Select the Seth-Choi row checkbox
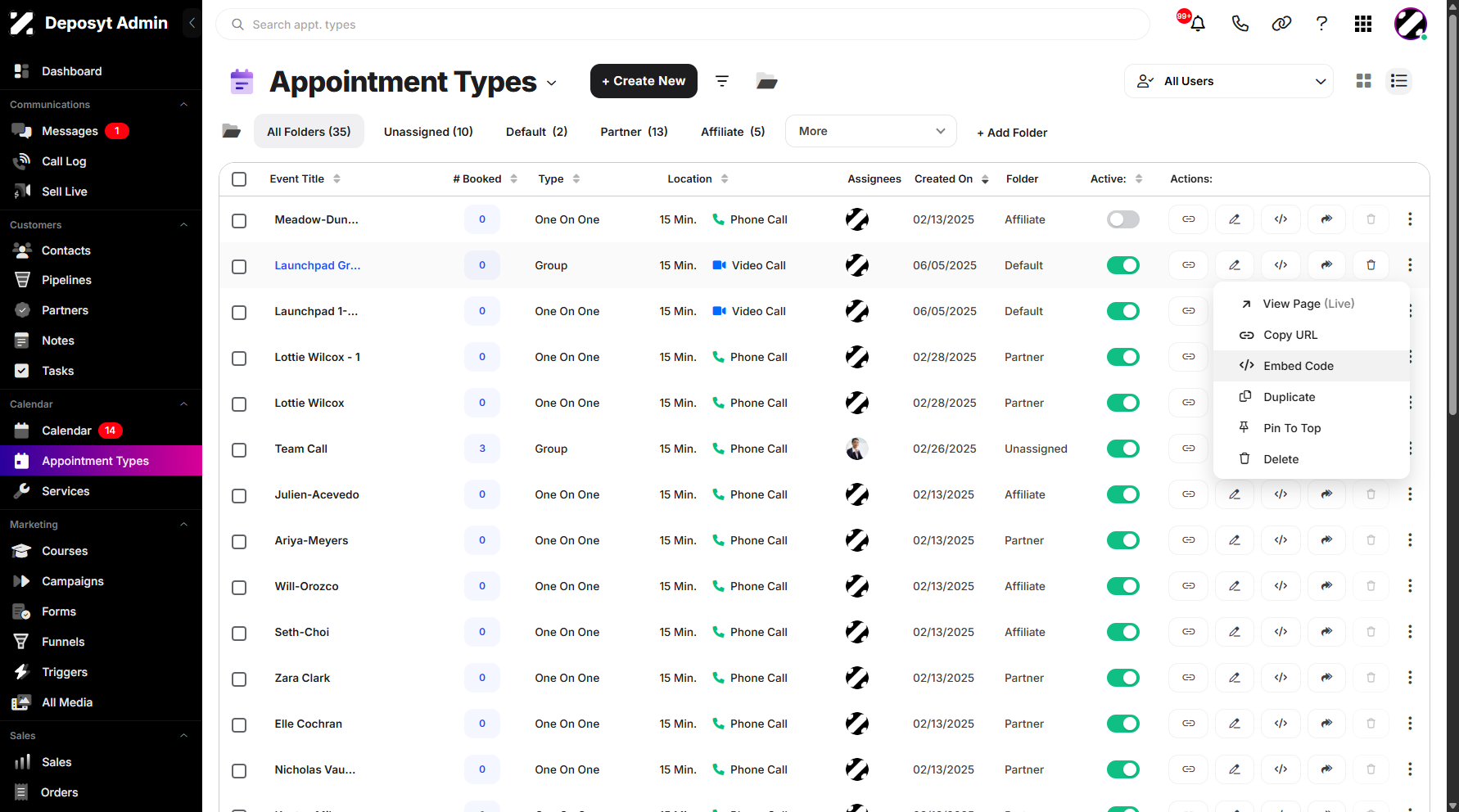This screenshot has width=1459, height=812. [x=239, y=633]
